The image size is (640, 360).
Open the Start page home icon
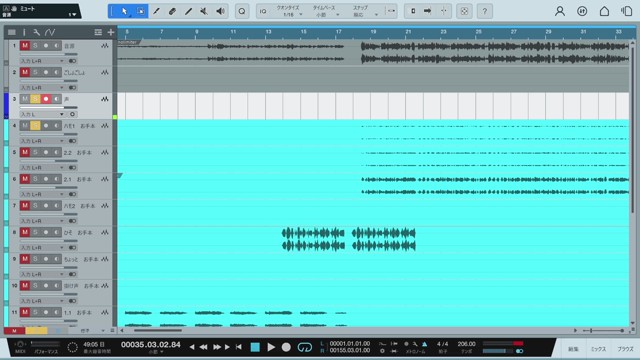(604, 11)
